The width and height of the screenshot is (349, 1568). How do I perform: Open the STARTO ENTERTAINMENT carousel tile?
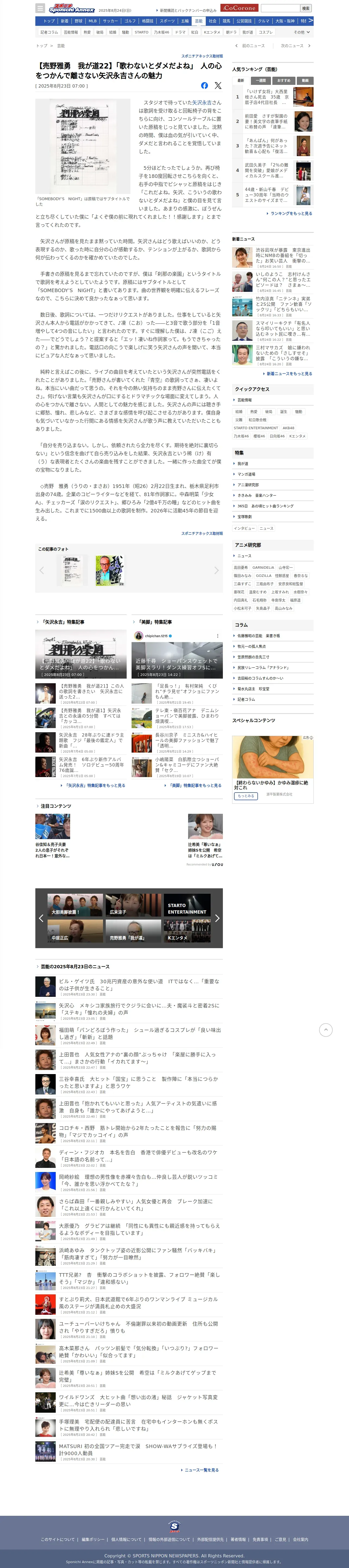click(187, 905)
